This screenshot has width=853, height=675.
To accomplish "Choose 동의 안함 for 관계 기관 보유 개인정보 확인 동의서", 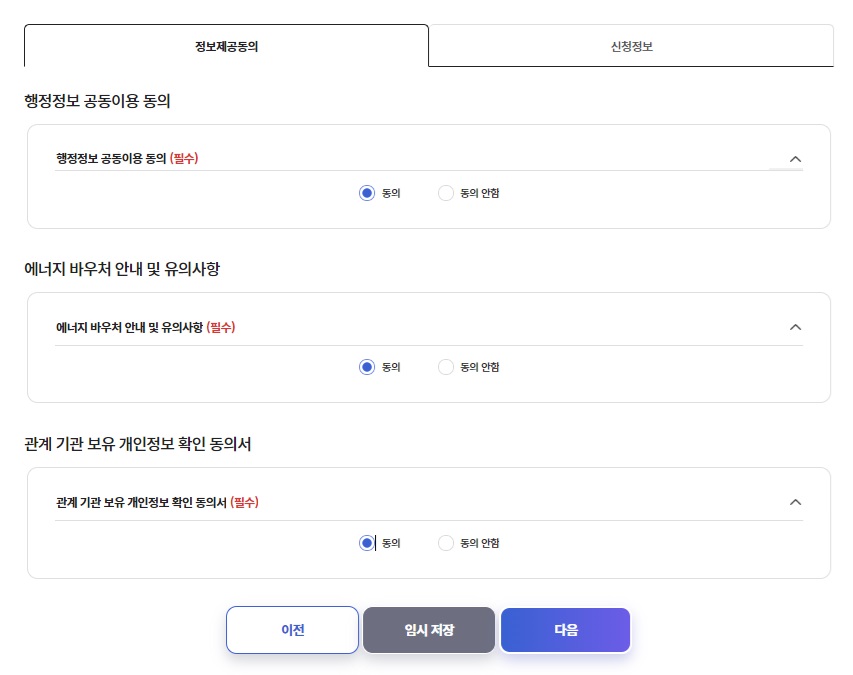I will coord(446,543).
